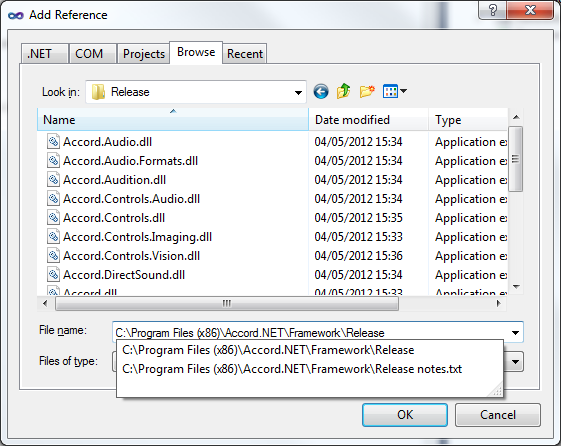The image size is (561, 446).
Task: Click the Up One Level folder icon
Action: coord(343,91)
